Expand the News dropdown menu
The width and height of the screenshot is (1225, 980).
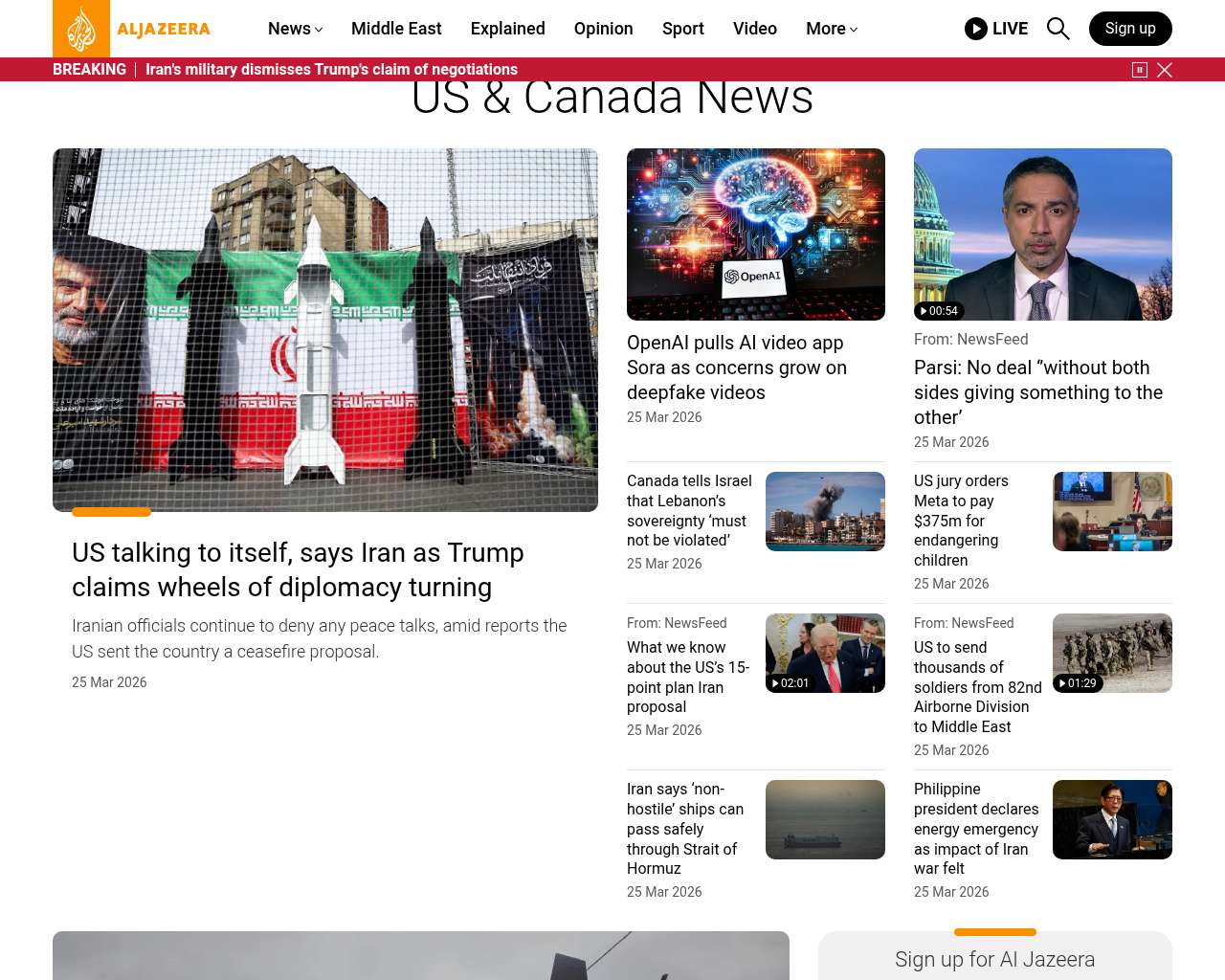click(x=295, y=29)
